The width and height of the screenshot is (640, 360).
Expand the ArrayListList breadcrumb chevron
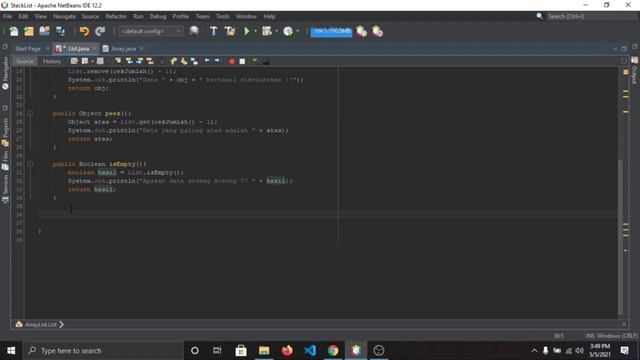[x=61, y=324]
